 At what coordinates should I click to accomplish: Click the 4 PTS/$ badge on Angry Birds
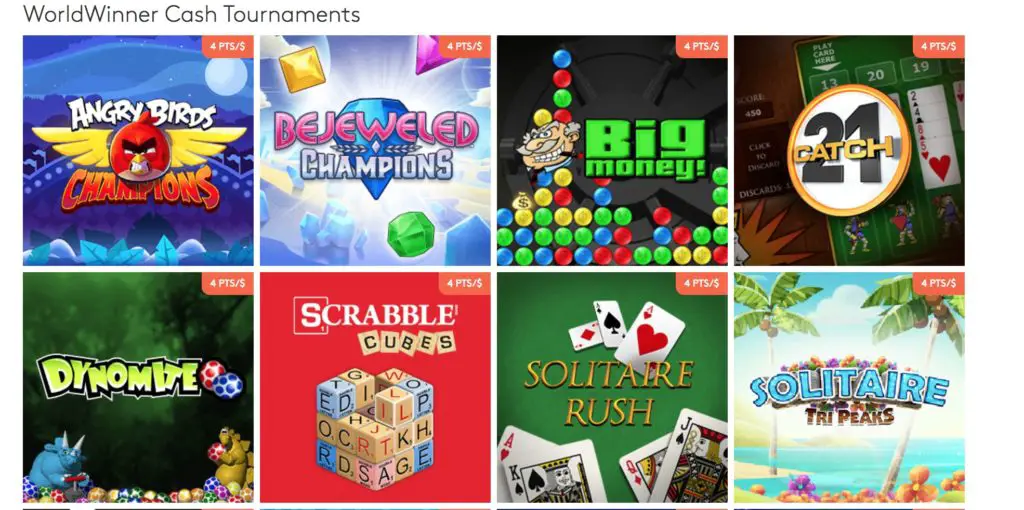click(x=227, y=46)
